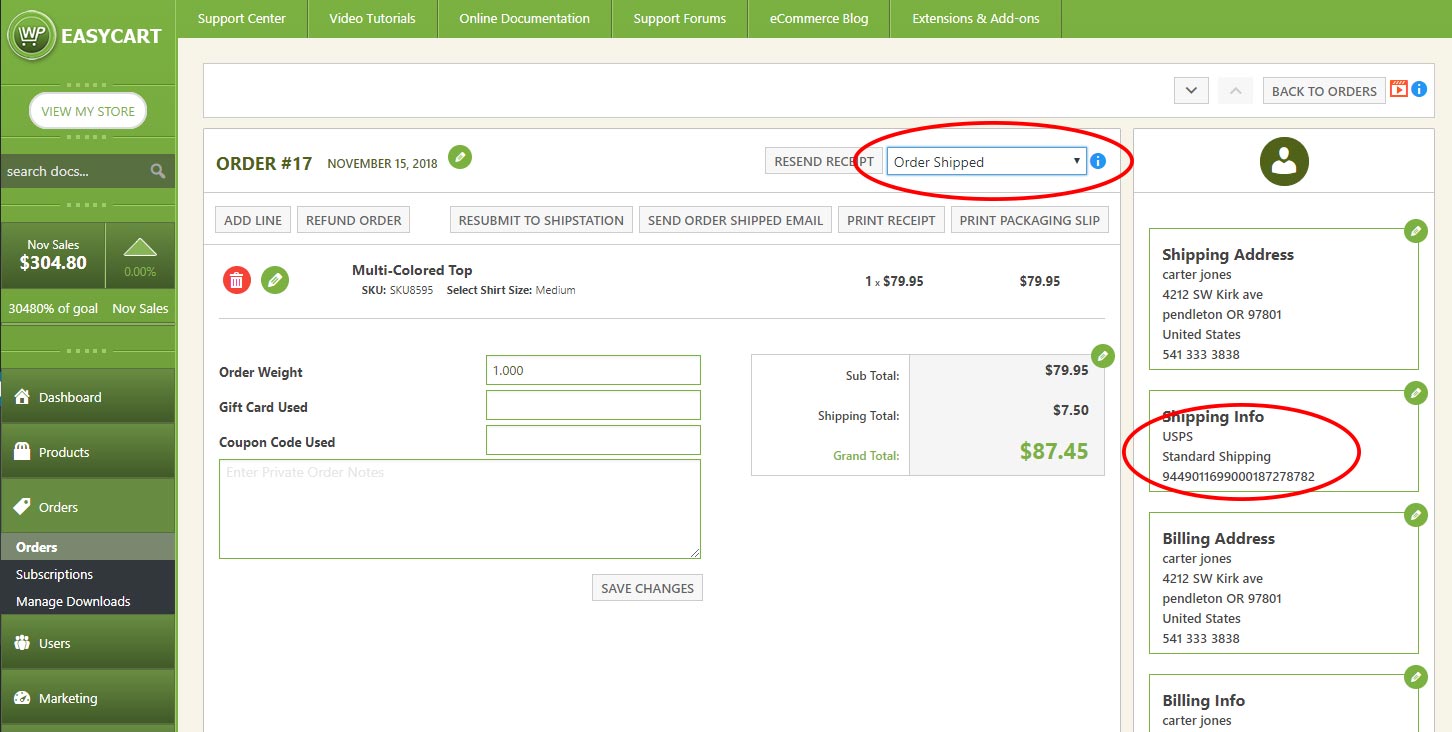Screen dimensions: 1452x732
Task: Open the Order Shipped status dropdown
Action: pyautogui.click(x=985, y=162)
